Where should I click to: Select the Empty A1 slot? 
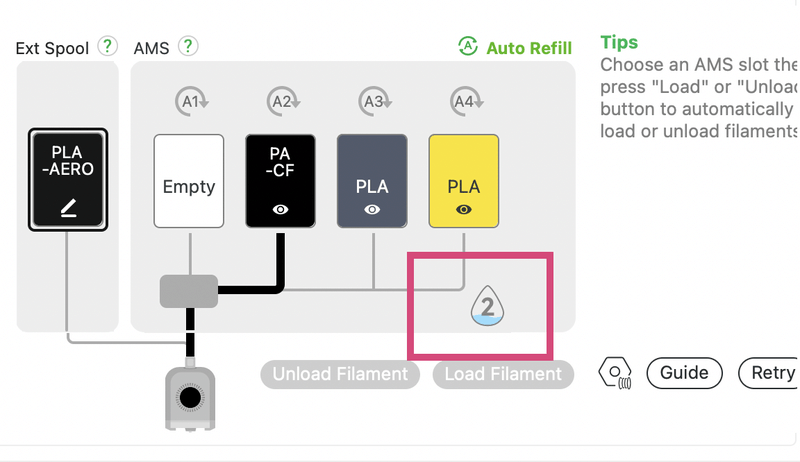coord(189,181)
